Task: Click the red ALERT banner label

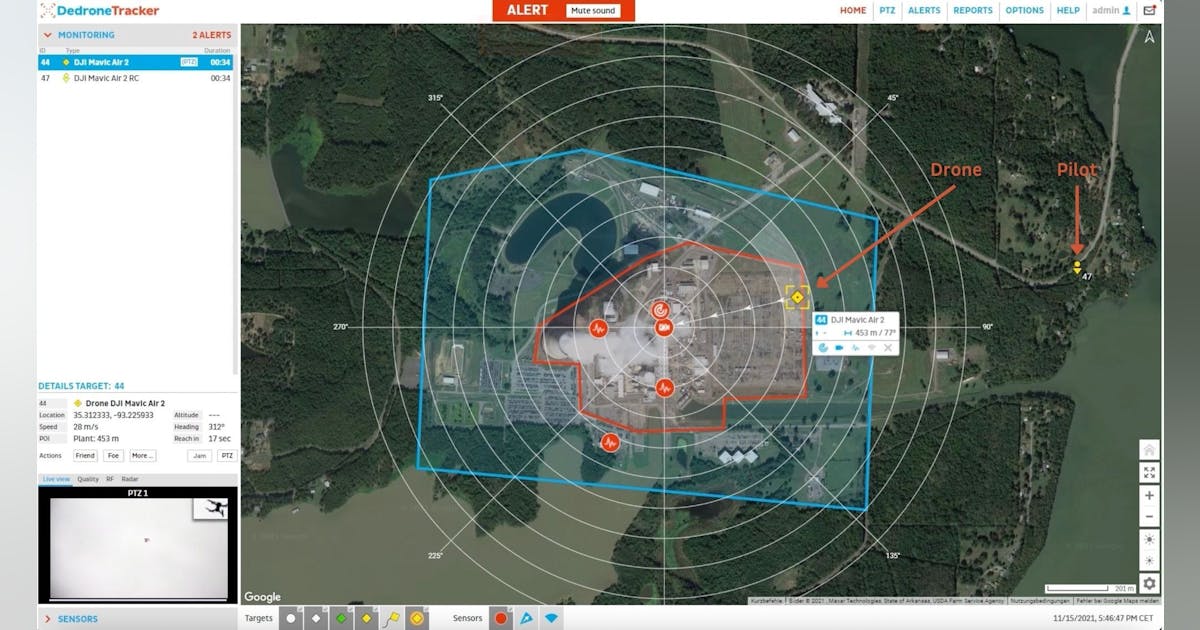Action: 528,11
